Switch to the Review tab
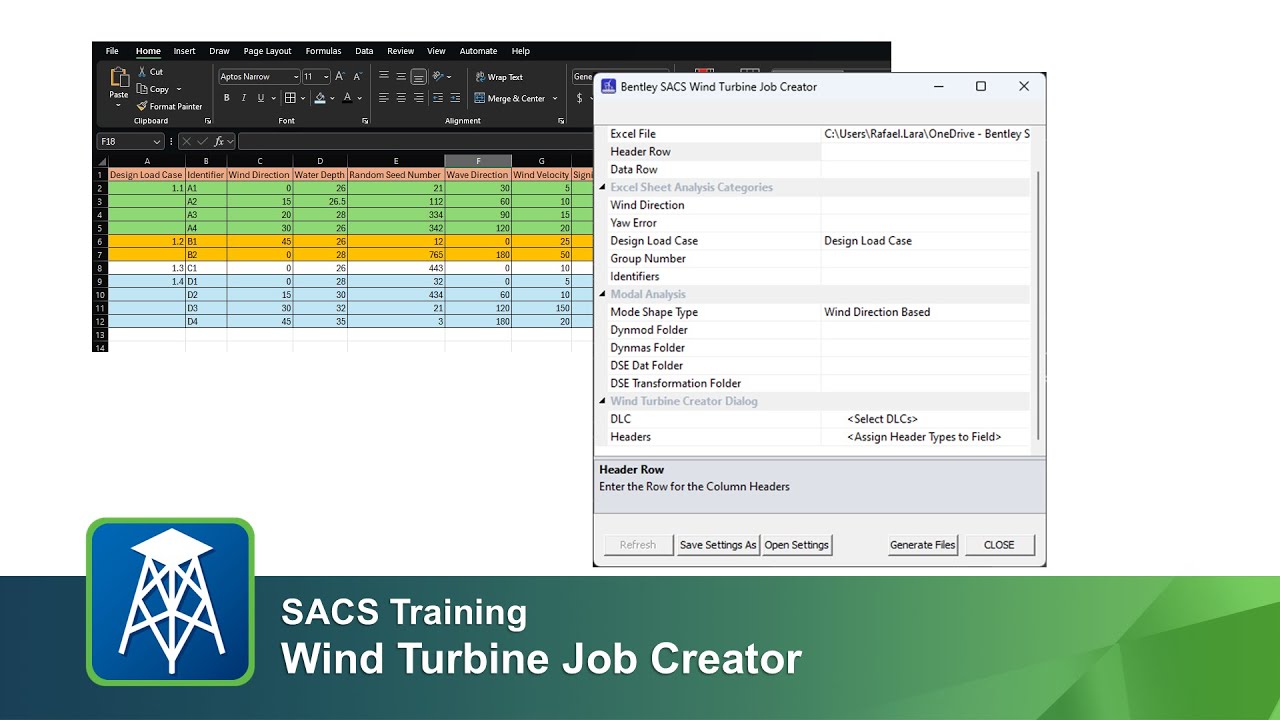This screenshot has height=720, width=1280. coord(400,51)
